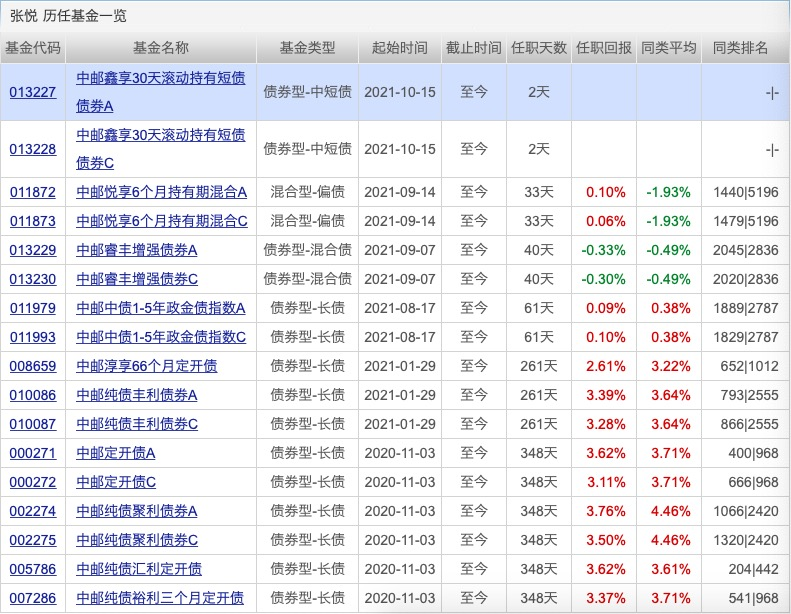
Task: Open 中邮纯债丰利债券C link
Action: pyautogui.click(x=137, y=424)
